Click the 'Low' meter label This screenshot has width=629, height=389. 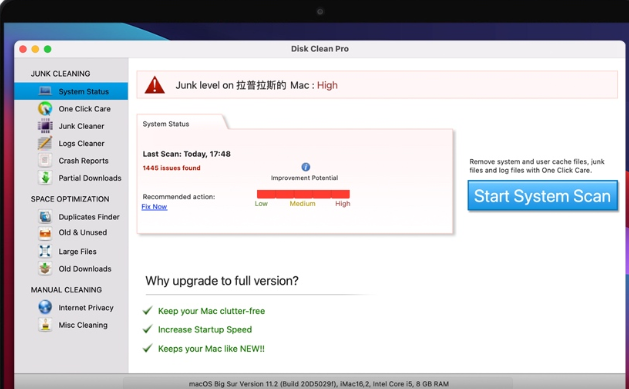(x=261, y=204)
